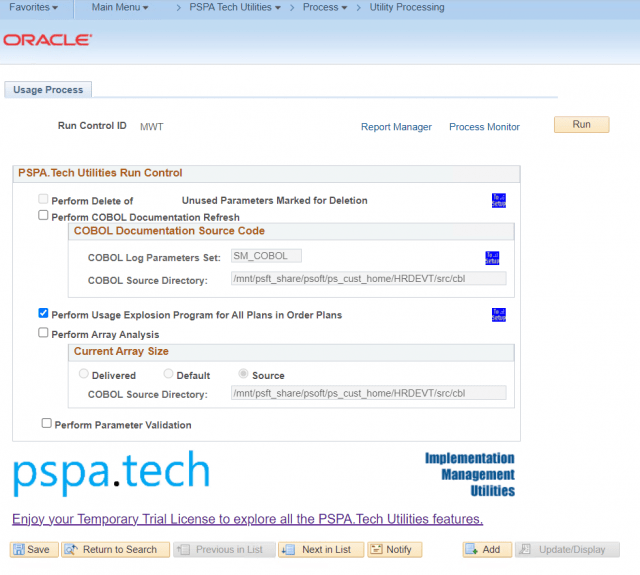Open setup icon beside Unused Parameters Marked for Deletion
This screenshot has width=640, height=575.
pos(498,200)
